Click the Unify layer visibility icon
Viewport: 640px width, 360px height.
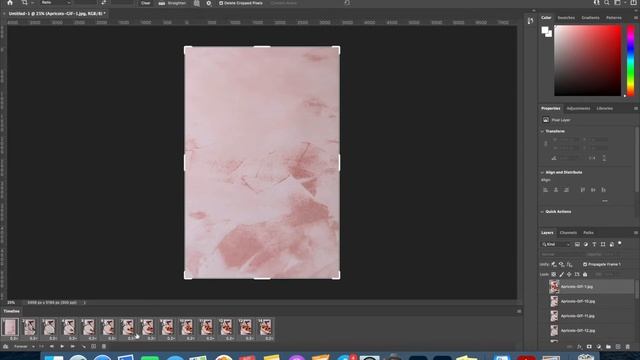point(562,264)
